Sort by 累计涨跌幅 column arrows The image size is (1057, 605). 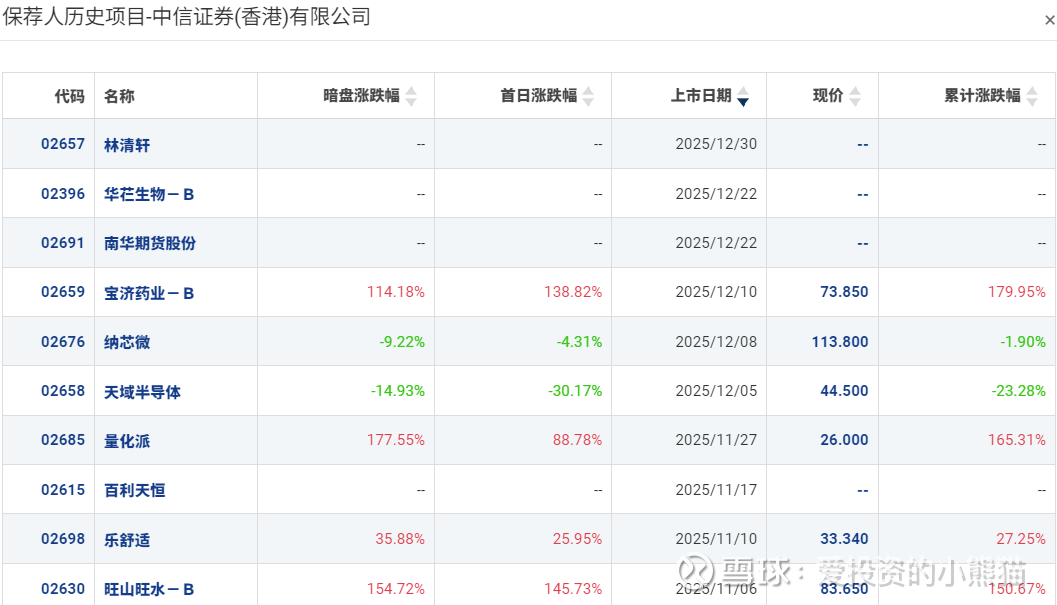coord(1032,96)
